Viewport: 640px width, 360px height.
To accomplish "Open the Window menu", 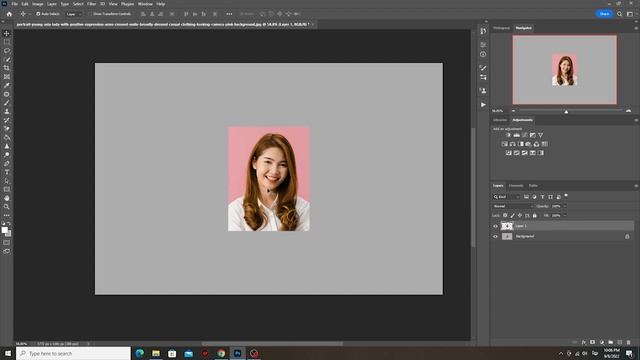I will coord(145,4).
